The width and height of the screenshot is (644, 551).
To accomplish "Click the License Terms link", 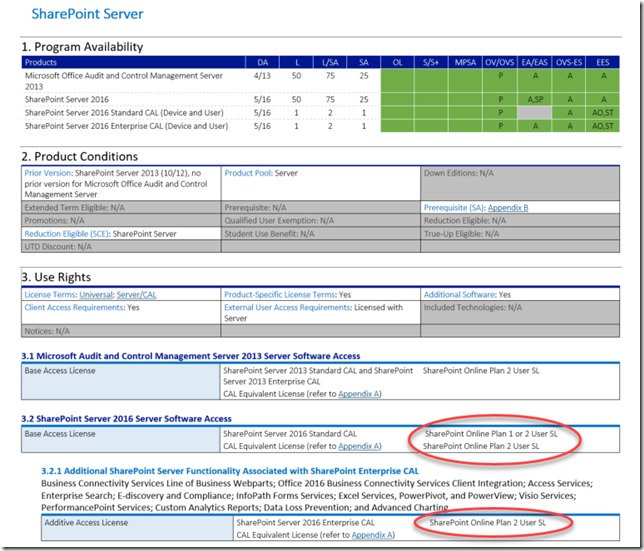I will (x=50, y=295).
